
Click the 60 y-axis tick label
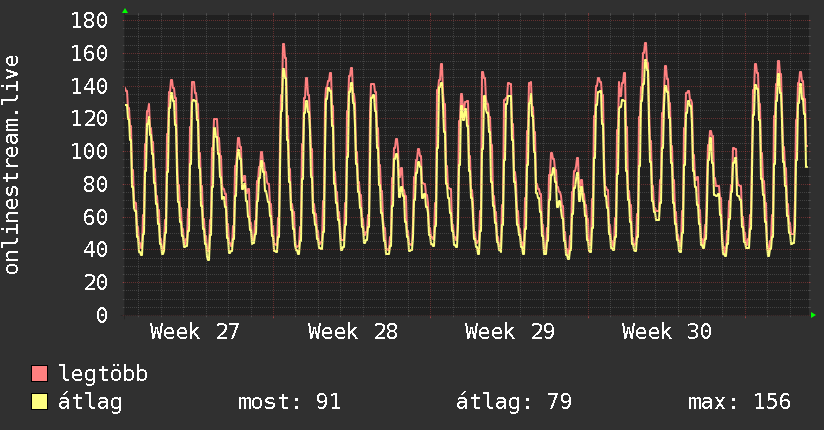coord(96,217)
